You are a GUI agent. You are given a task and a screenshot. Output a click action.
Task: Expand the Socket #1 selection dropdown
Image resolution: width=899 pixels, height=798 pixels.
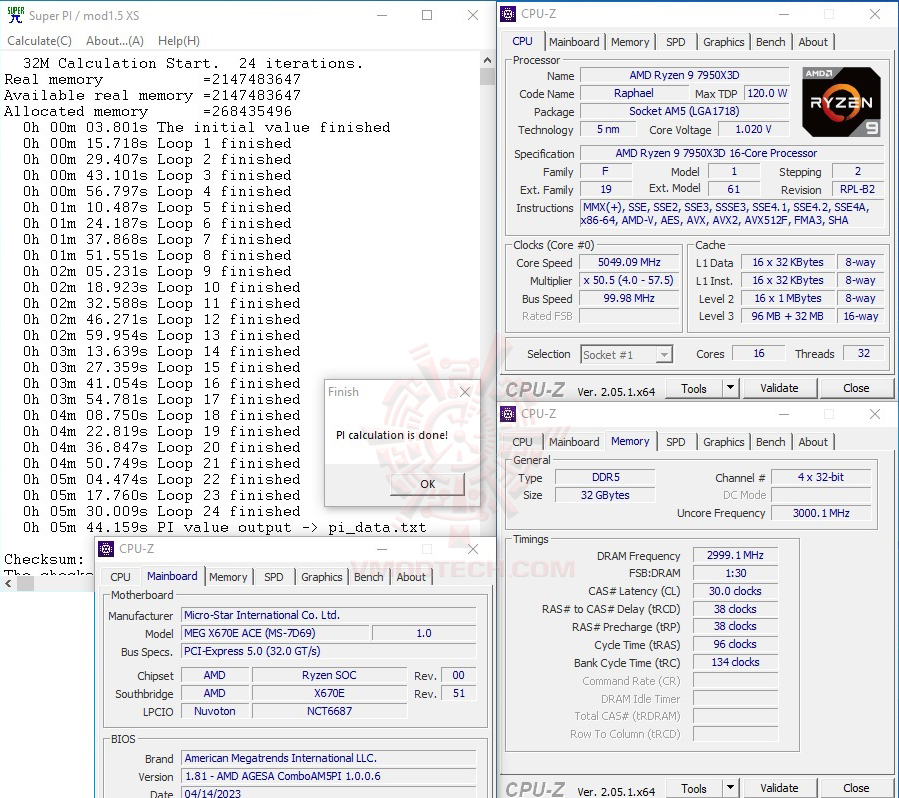click(664, 355)
